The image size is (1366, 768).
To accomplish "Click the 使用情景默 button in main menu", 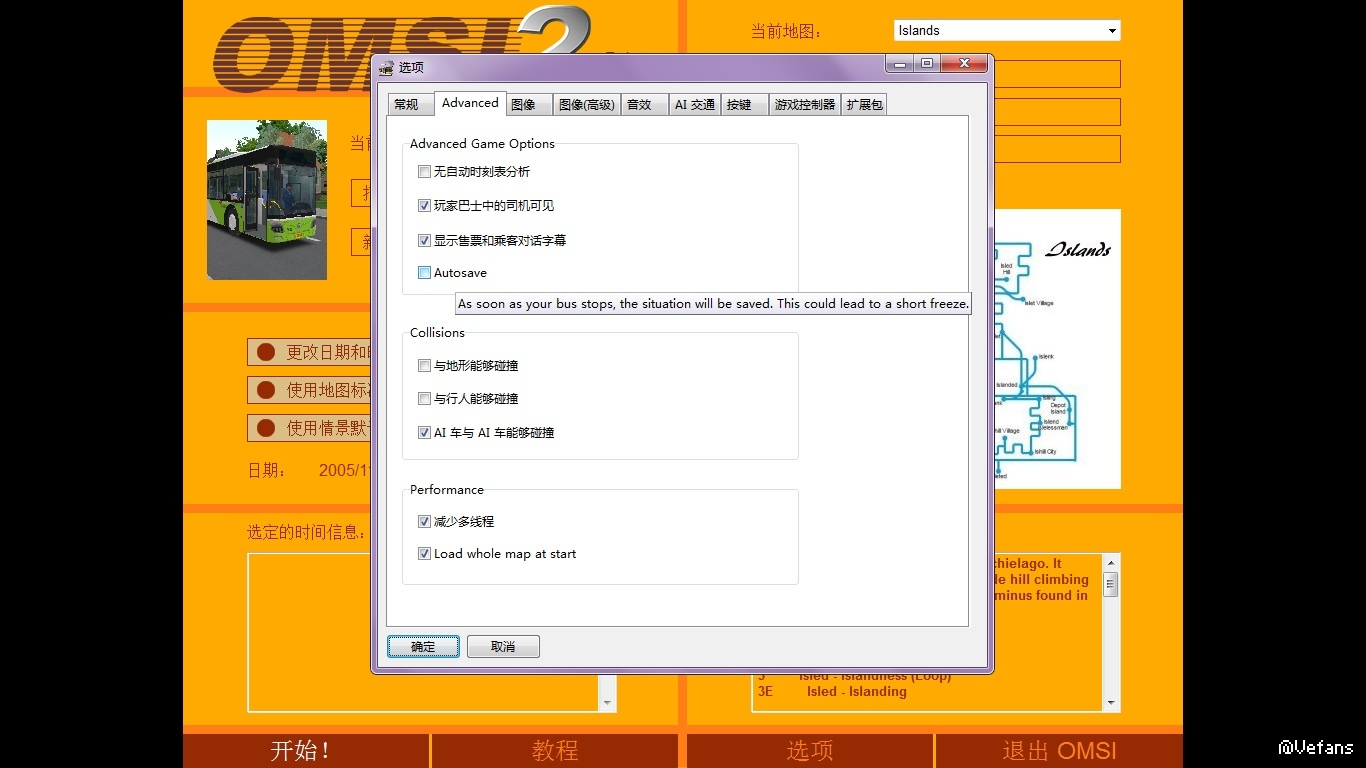I will pyautogui.click(x=310, y=428).
